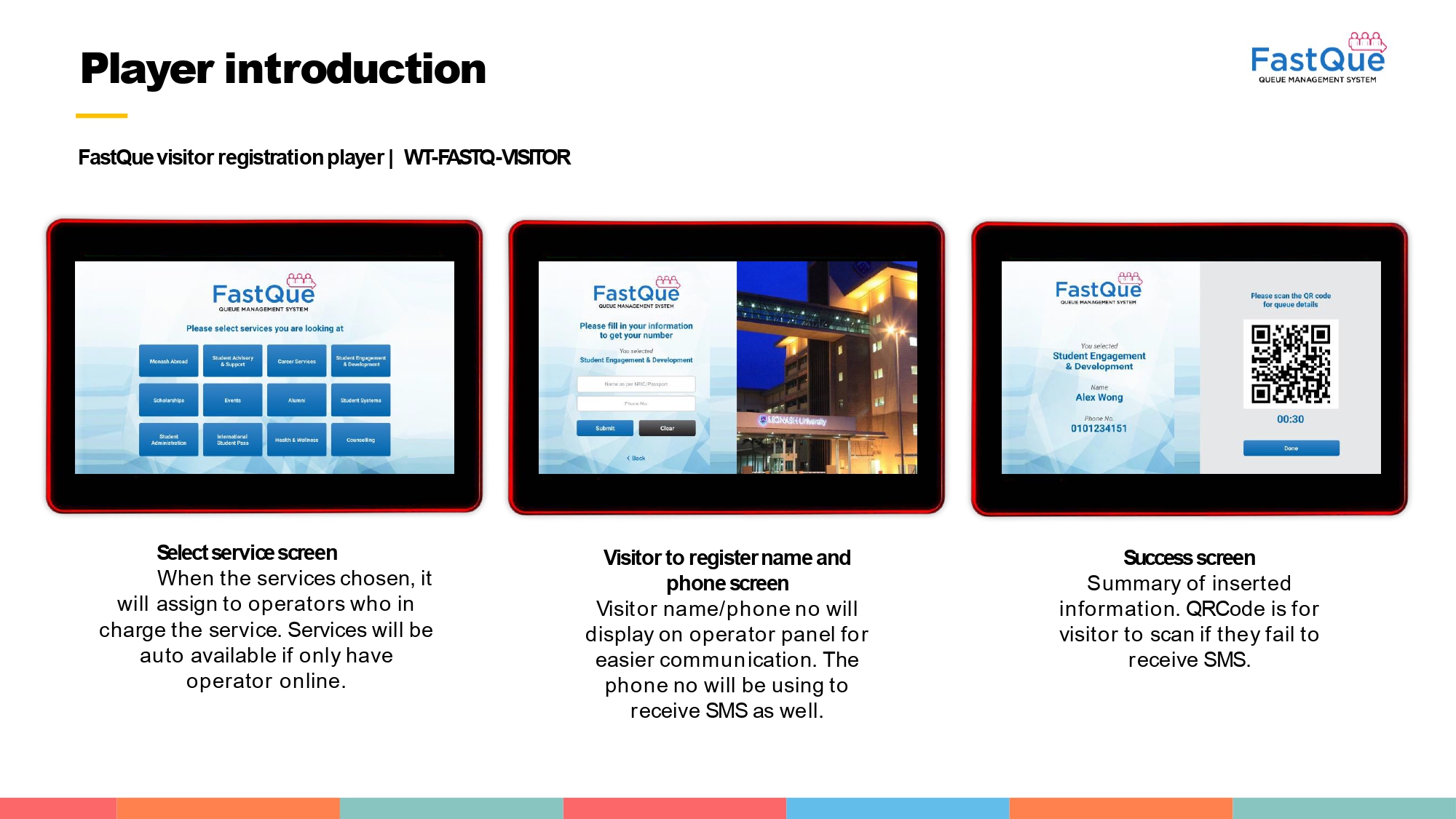
Task: Click the Back link with chevron
Action: (x=636, y=458)
